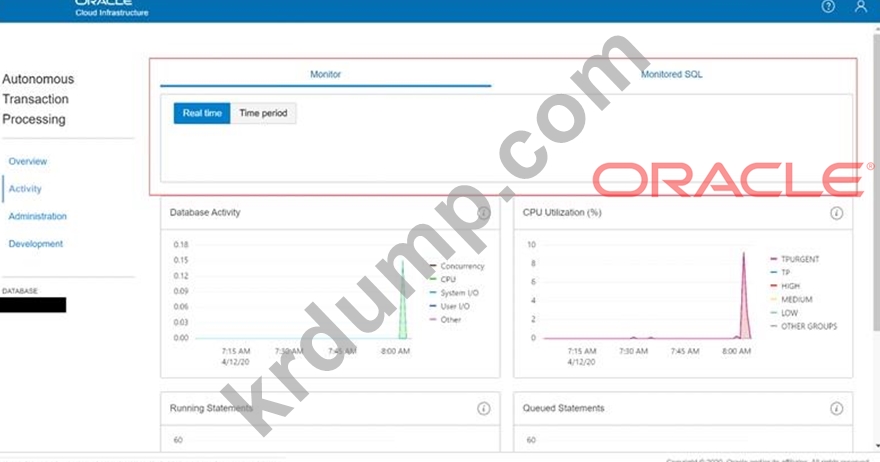The width and height of the screenshot is (880, 462).
Task: Open the help question mark icon
Action: pyautogui.click(x=828, y=6)
